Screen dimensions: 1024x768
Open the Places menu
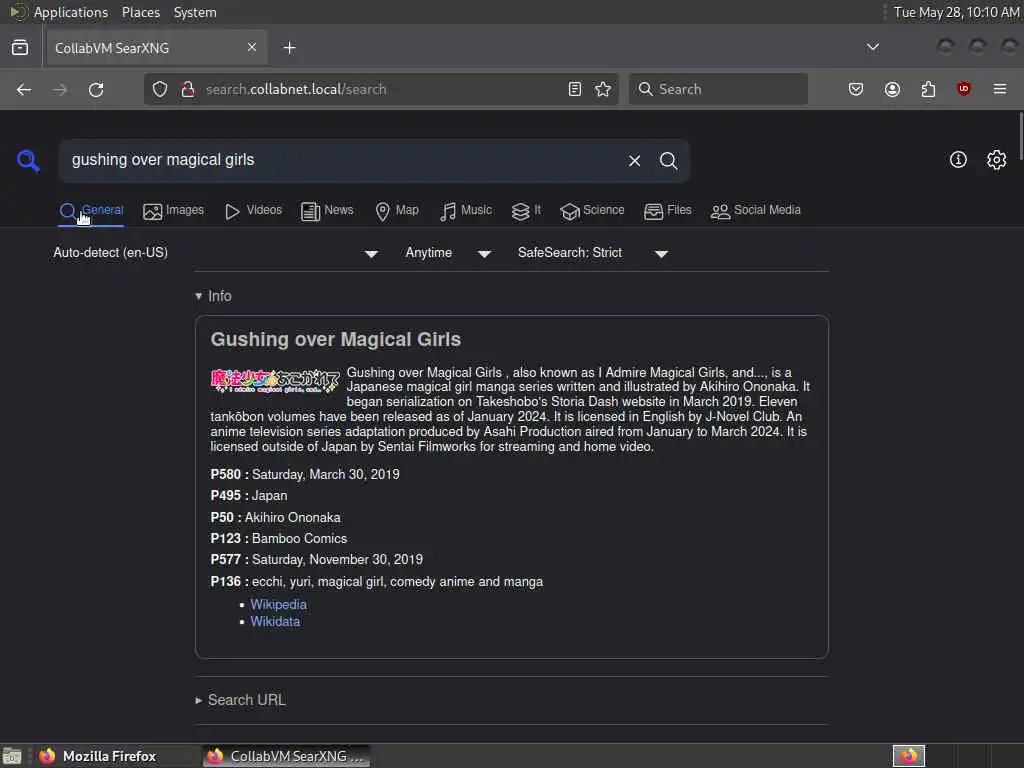tap(140, 12)
